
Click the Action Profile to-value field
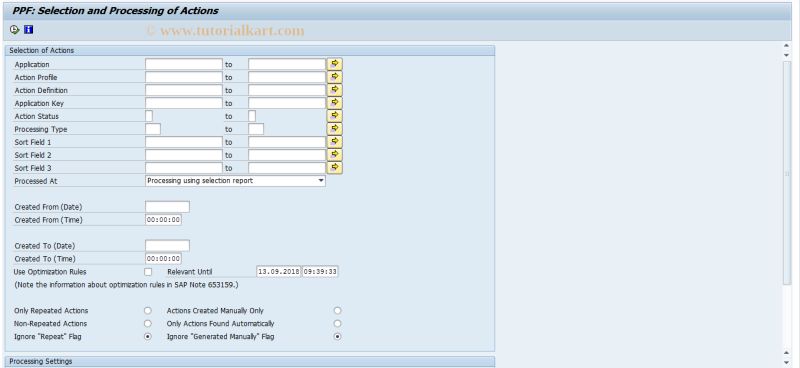[x=287, y=77]
